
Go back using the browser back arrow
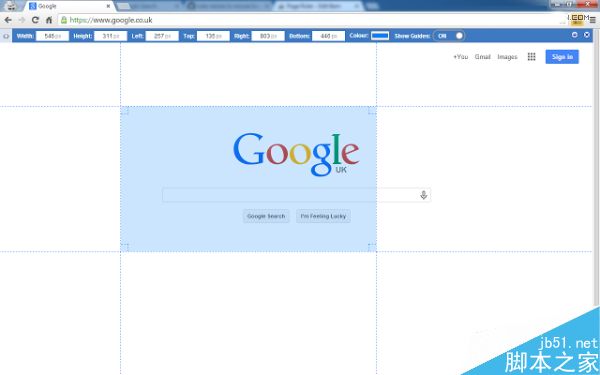pos(8,20)
